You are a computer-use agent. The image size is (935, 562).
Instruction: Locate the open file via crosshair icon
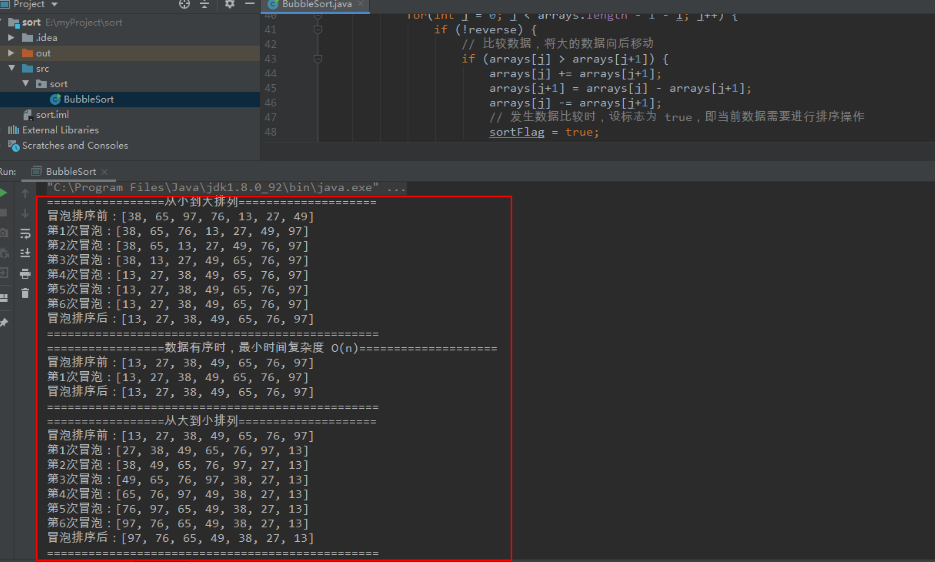(184, 4)
